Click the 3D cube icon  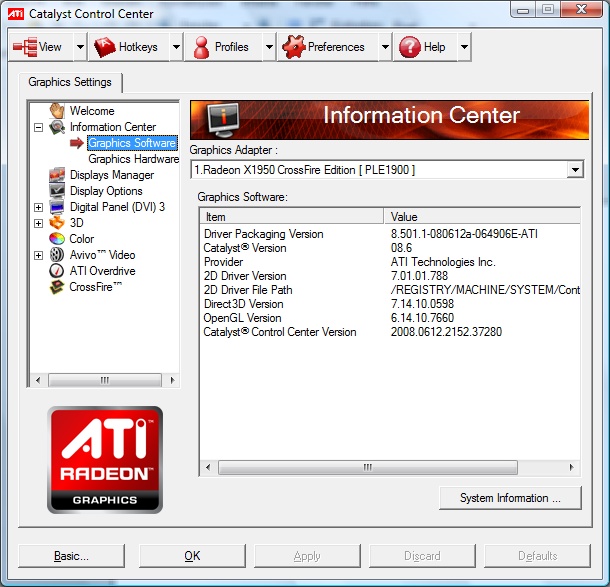pyautogui.click(x=57, y=223)
